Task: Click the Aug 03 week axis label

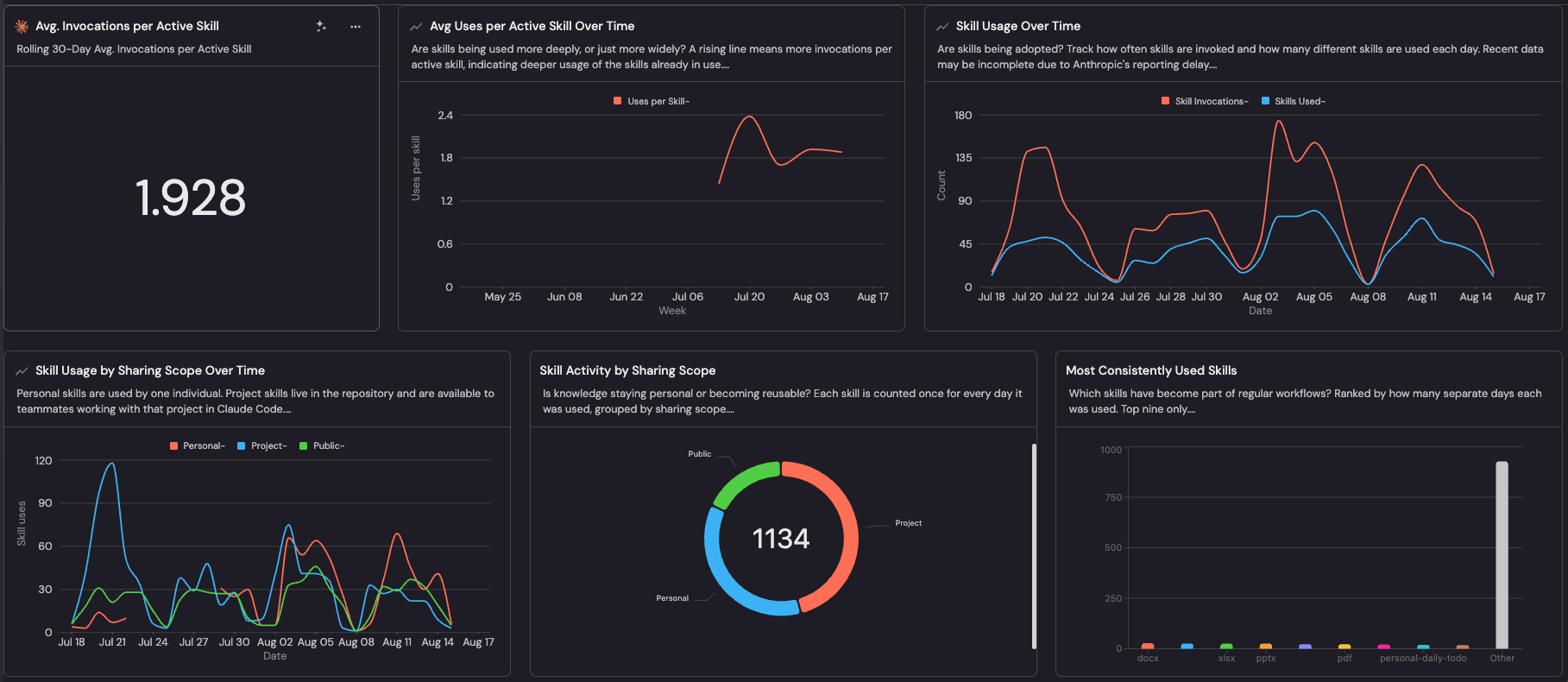Action: (x=811, y=296)
